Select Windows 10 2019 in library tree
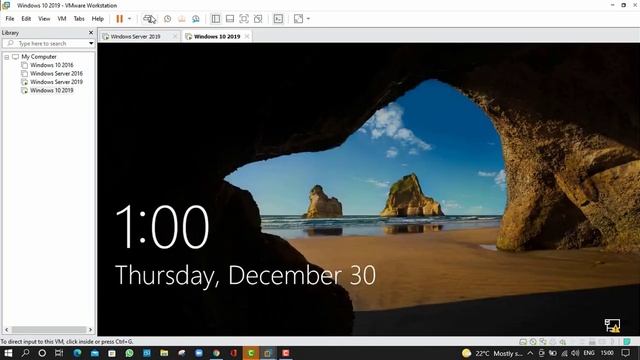640x360 pixels. tap(51, 90)
